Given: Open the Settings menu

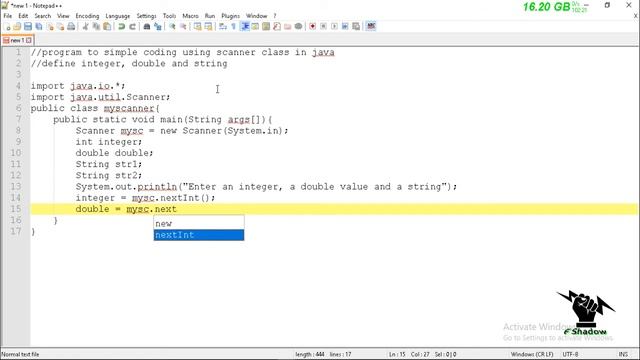Looking at the screenshot, I should (x=147, y=16).
